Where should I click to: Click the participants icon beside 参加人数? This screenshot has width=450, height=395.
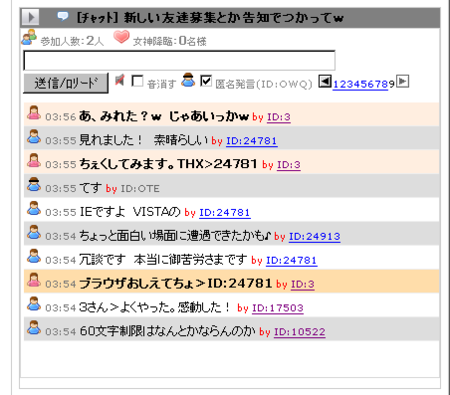point(29,37)
